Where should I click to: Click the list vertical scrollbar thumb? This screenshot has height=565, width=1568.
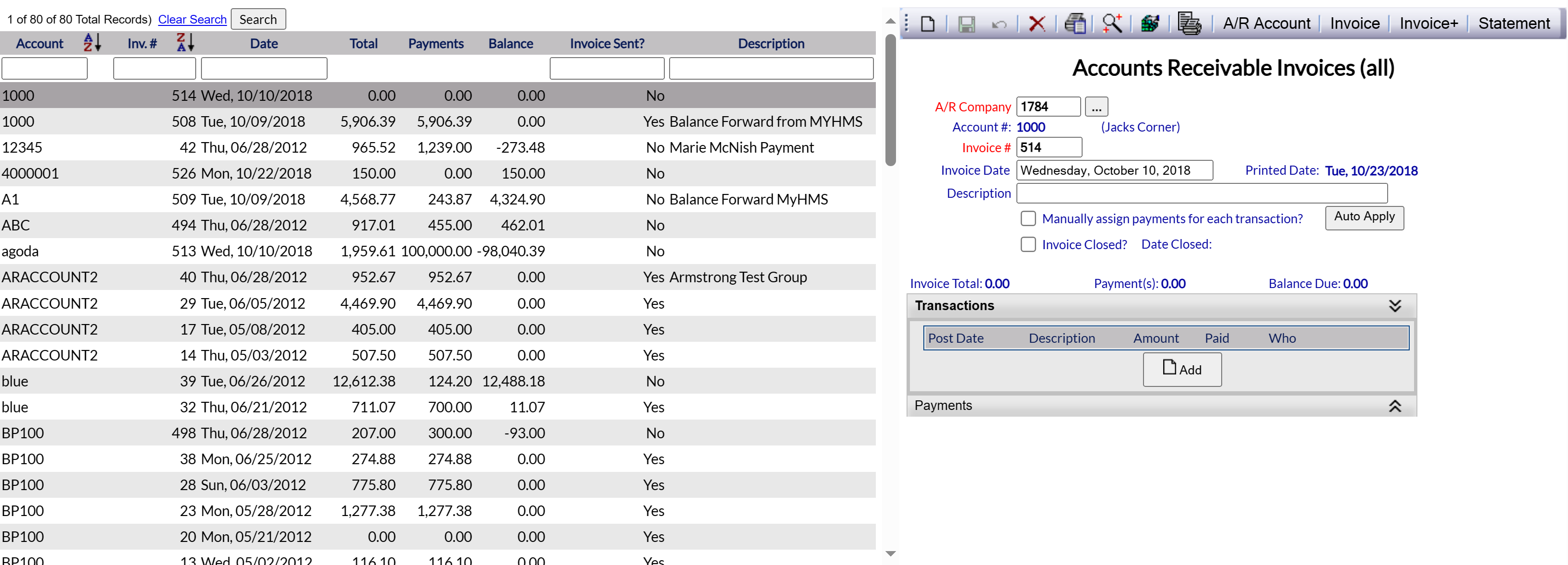click(x=891, y=100)
